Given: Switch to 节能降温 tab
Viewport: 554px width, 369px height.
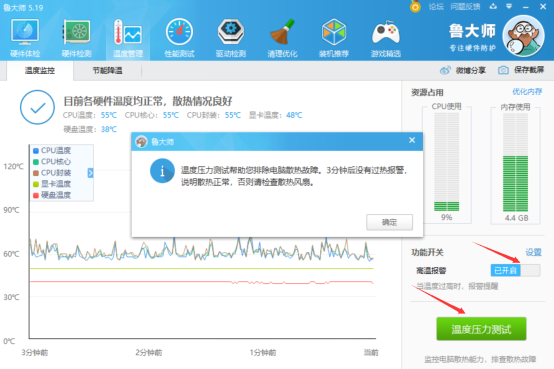Looking at the screenshot, I should 107,71.
